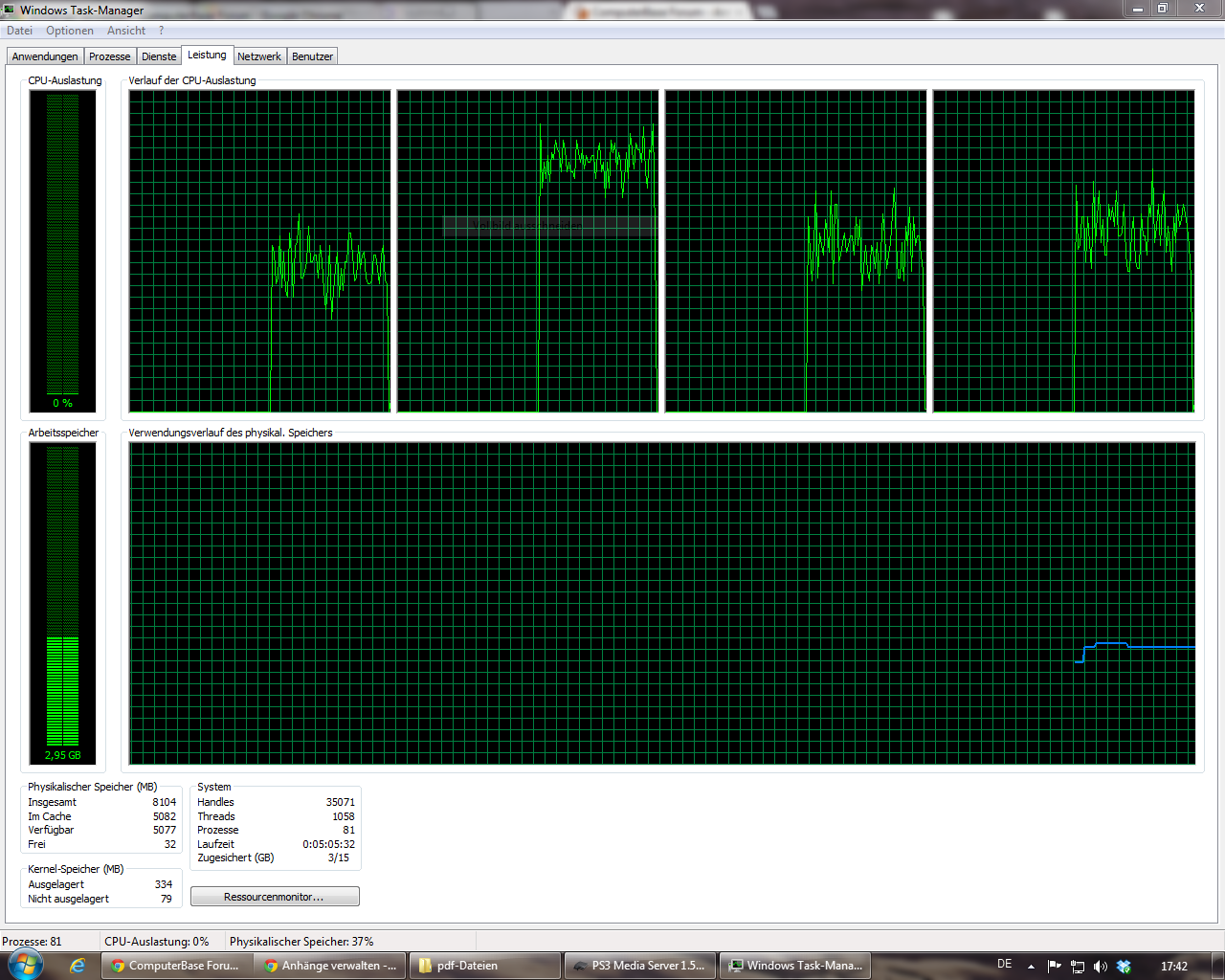Click the Physikalischer Speicher (MB) group label
The image size is (1225, 980).
point(92,787)
